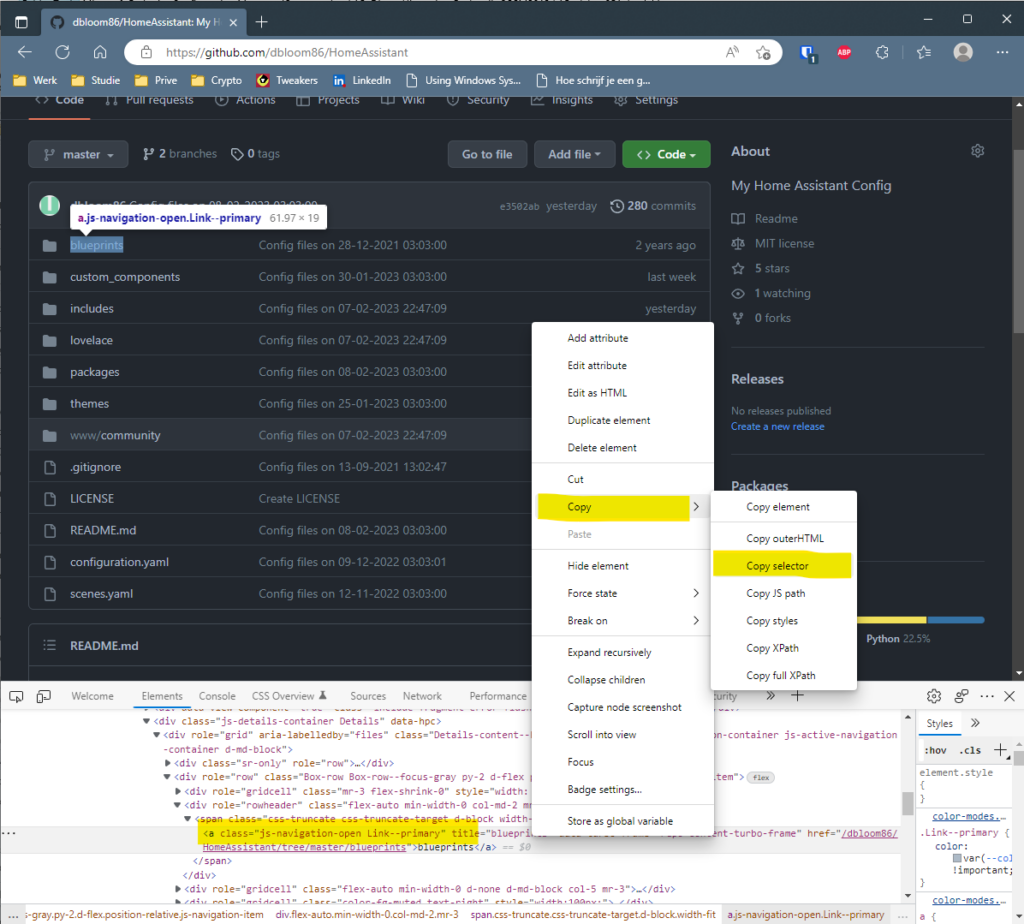1024x924 pixels.
Task: Select Capture node screenshot
Action: [622, 707]
